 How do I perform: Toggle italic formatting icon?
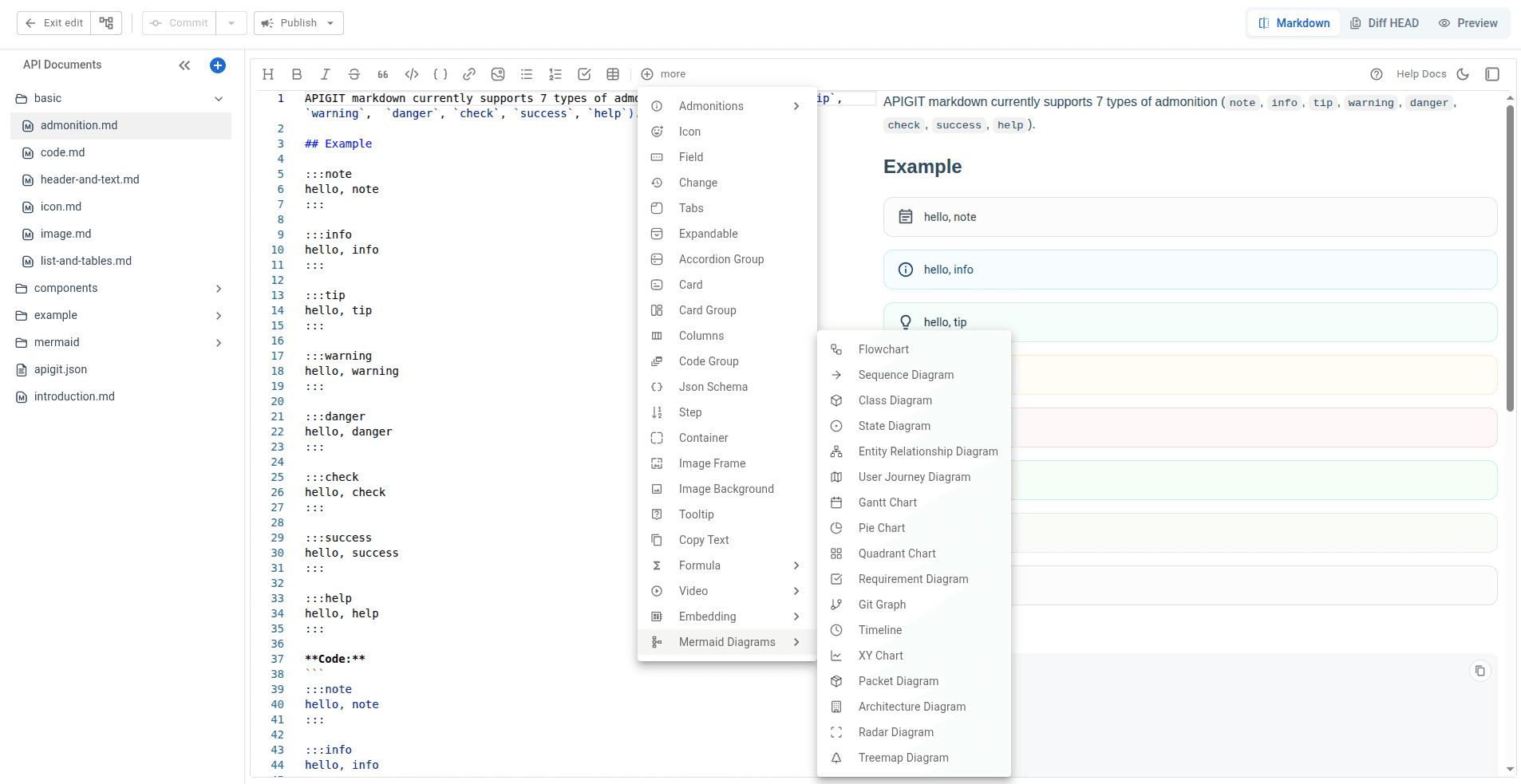tap(326, 74)
